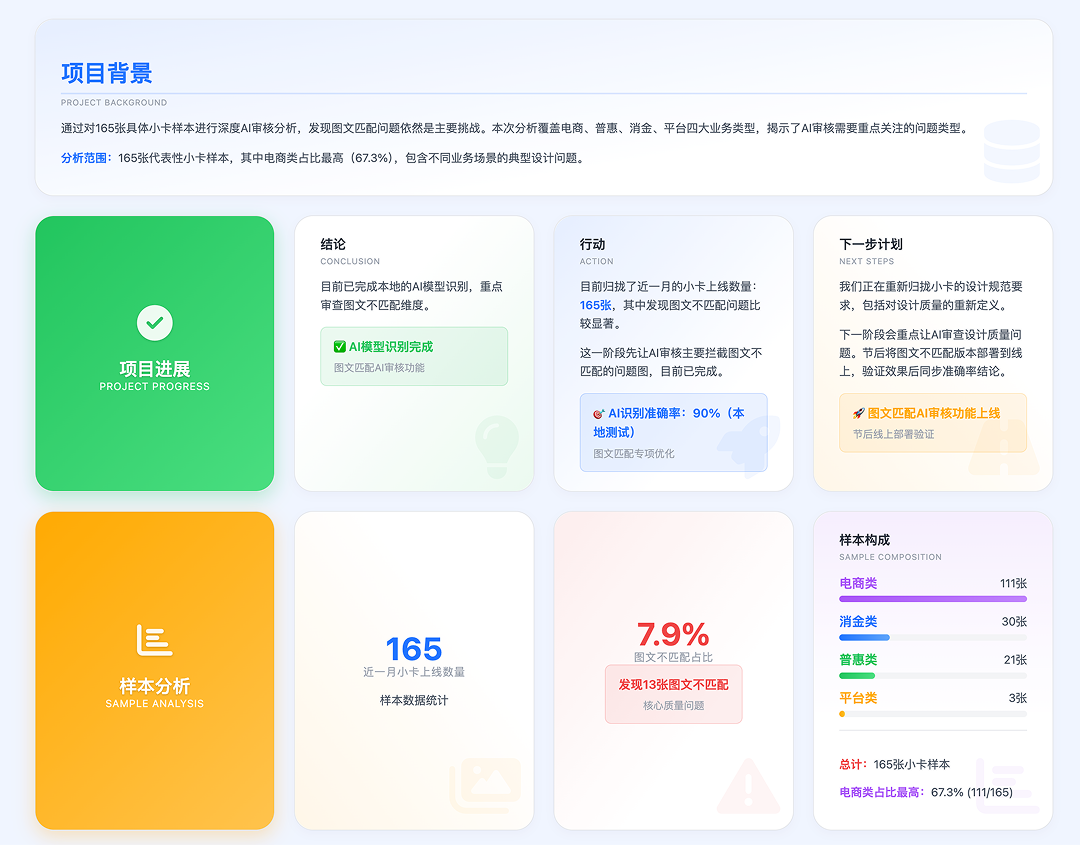
Task: Click the orange 平台类 progress bar
Action: 842,714
